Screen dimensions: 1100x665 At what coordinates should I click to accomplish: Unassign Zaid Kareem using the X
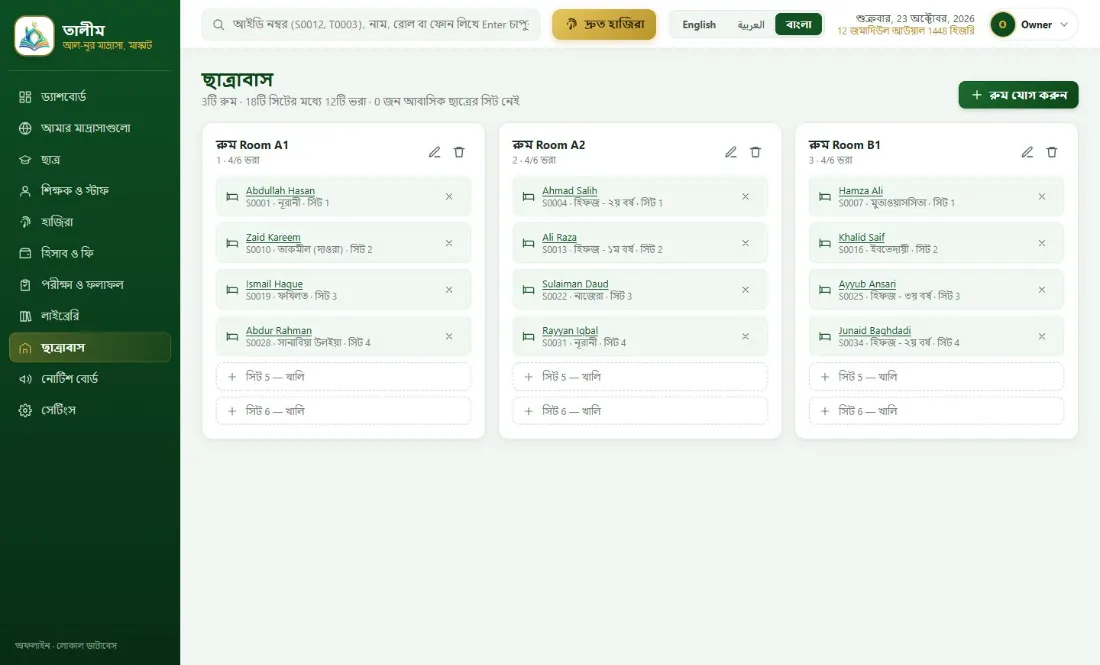point(449,243)
